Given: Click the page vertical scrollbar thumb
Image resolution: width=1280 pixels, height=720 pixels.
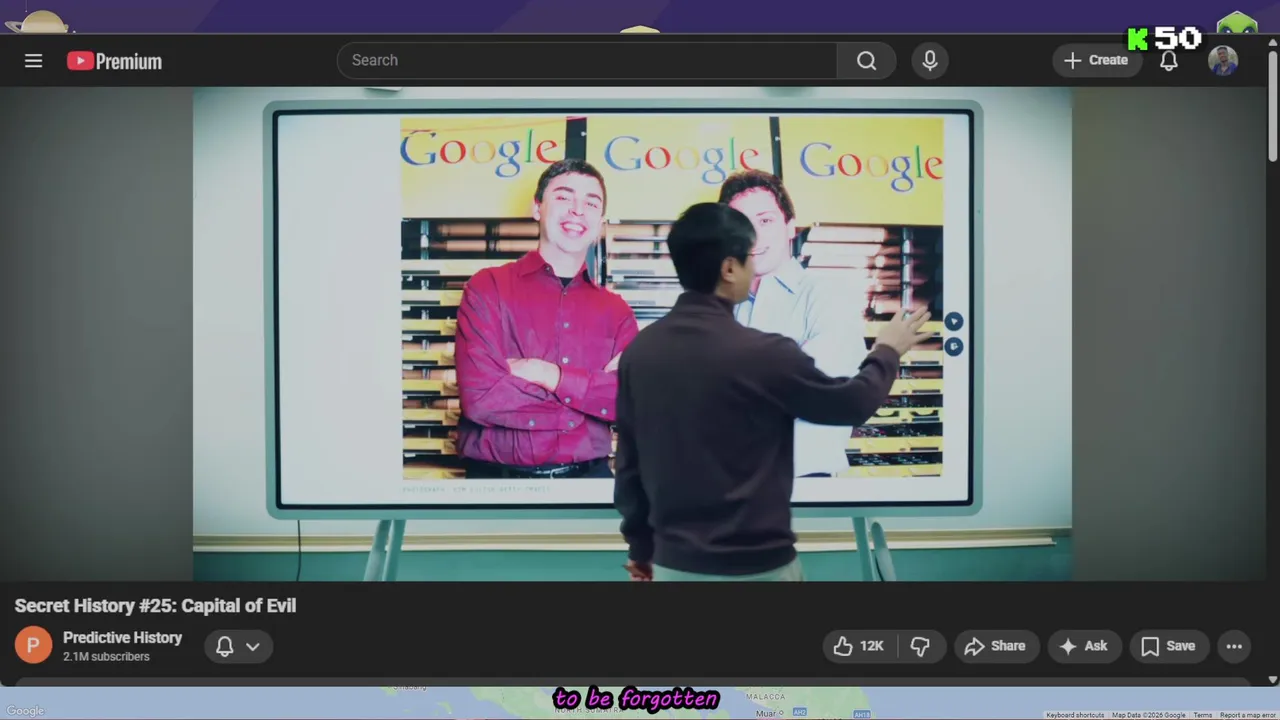Looking at the screenshot, I should pos(1272,105).
